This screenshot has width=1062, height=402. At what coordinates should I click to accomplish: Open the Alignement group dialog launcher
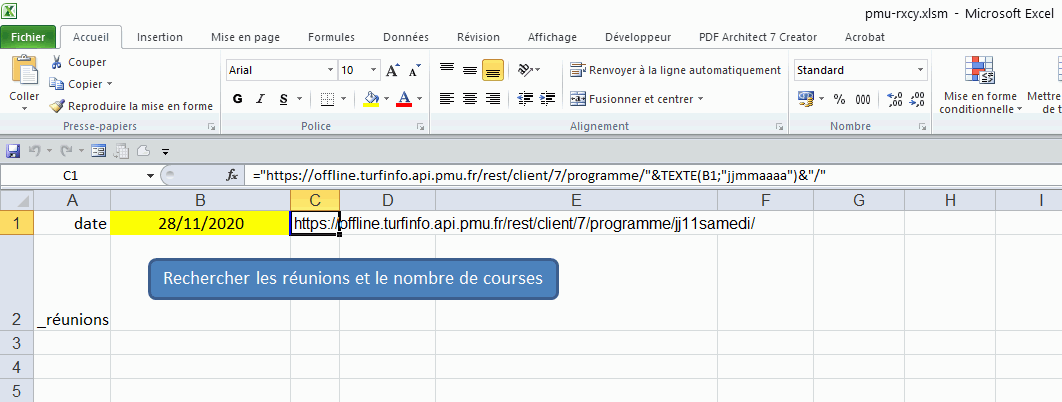(780, 127)
